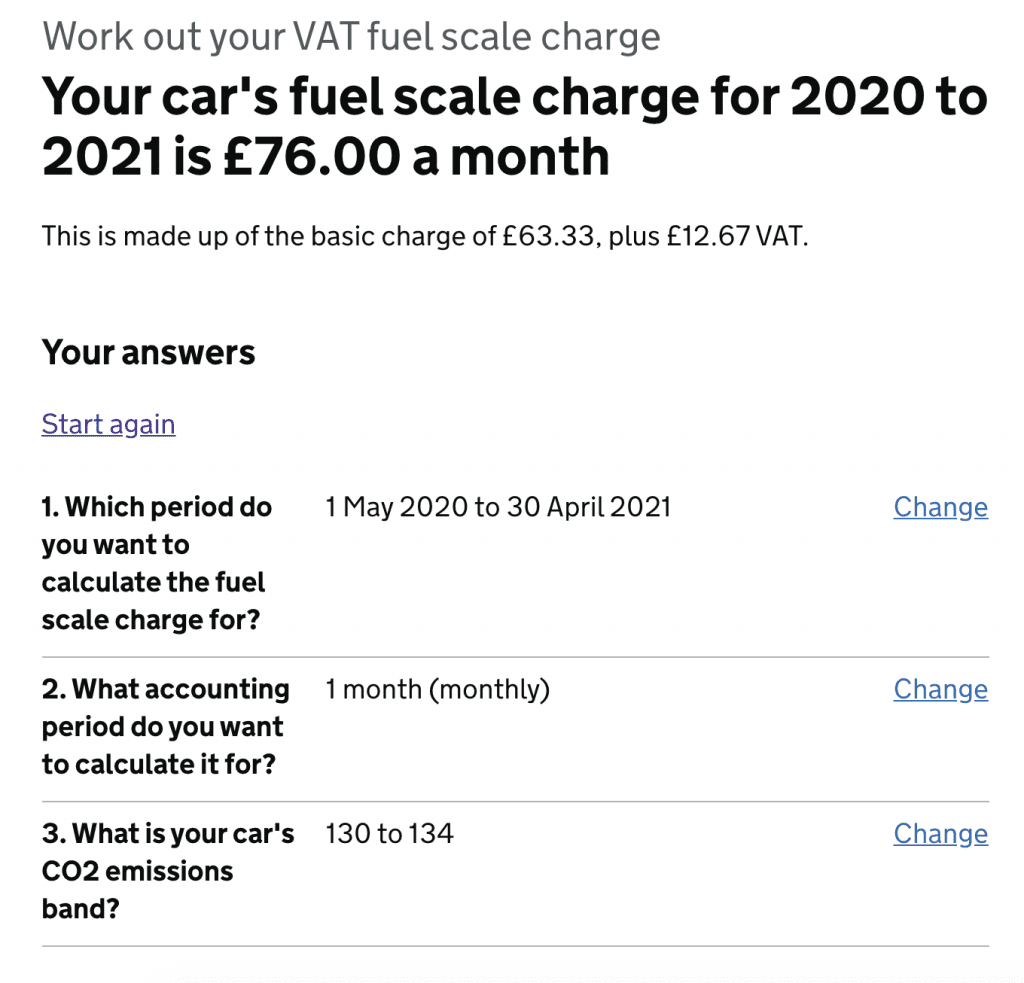This screenshot has height=983, width=1024.
Task: Click the Start again link
Action: click(107, 424)
